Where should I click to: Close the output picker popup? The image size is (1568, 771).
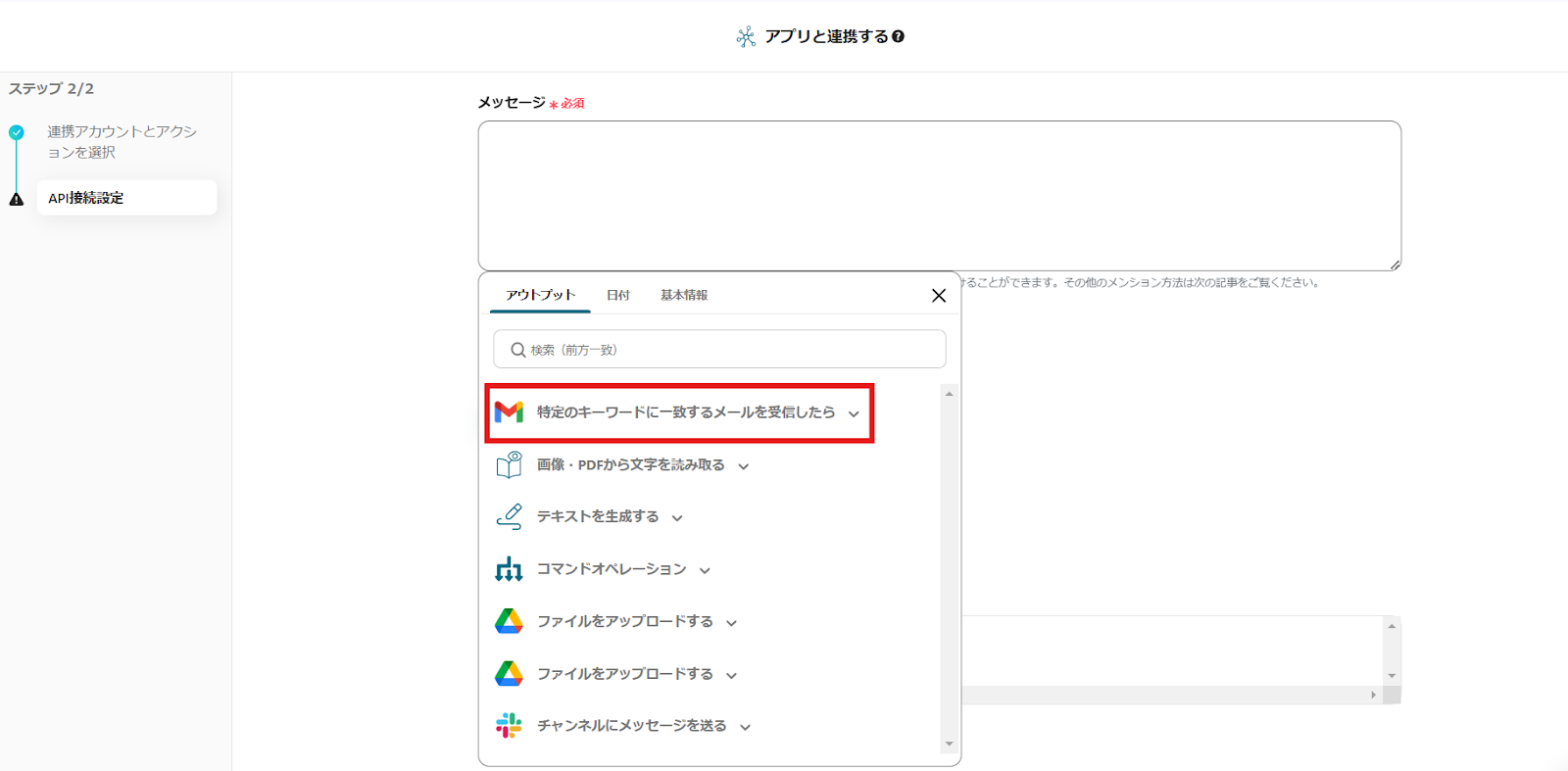938,296
